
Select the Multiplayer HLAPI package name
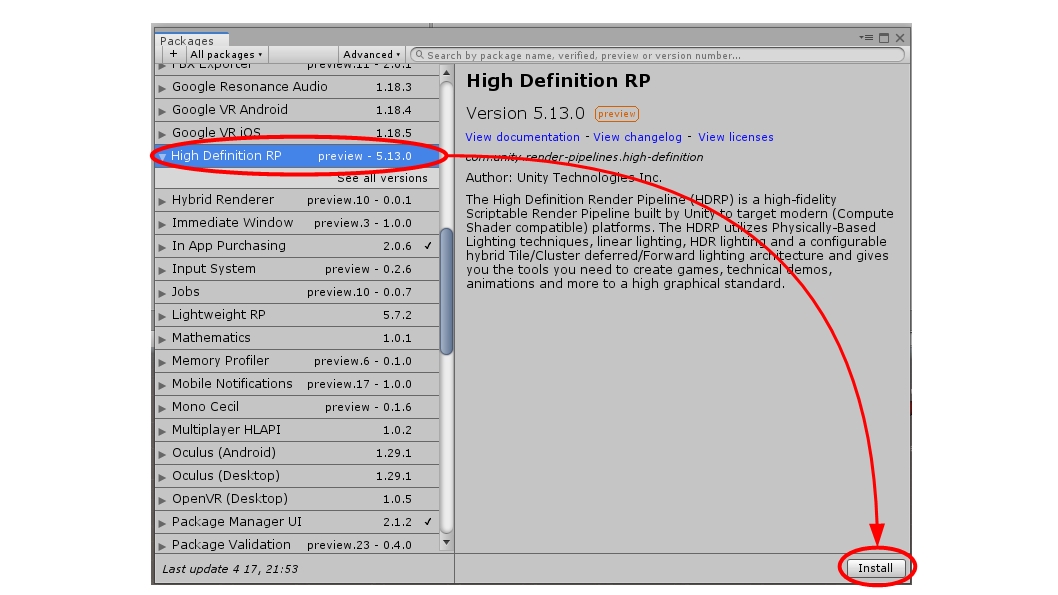226,429
